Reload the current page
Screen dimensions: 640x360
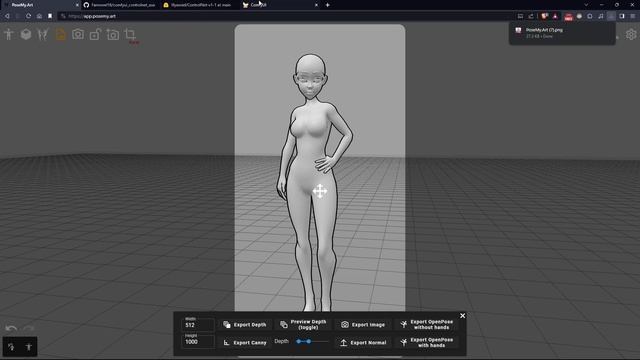click(x=28, y=16)
